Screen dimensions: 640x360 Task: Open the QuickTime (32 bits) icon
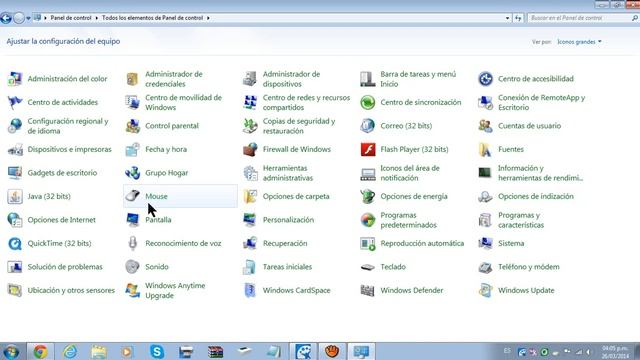pos(15,243)
